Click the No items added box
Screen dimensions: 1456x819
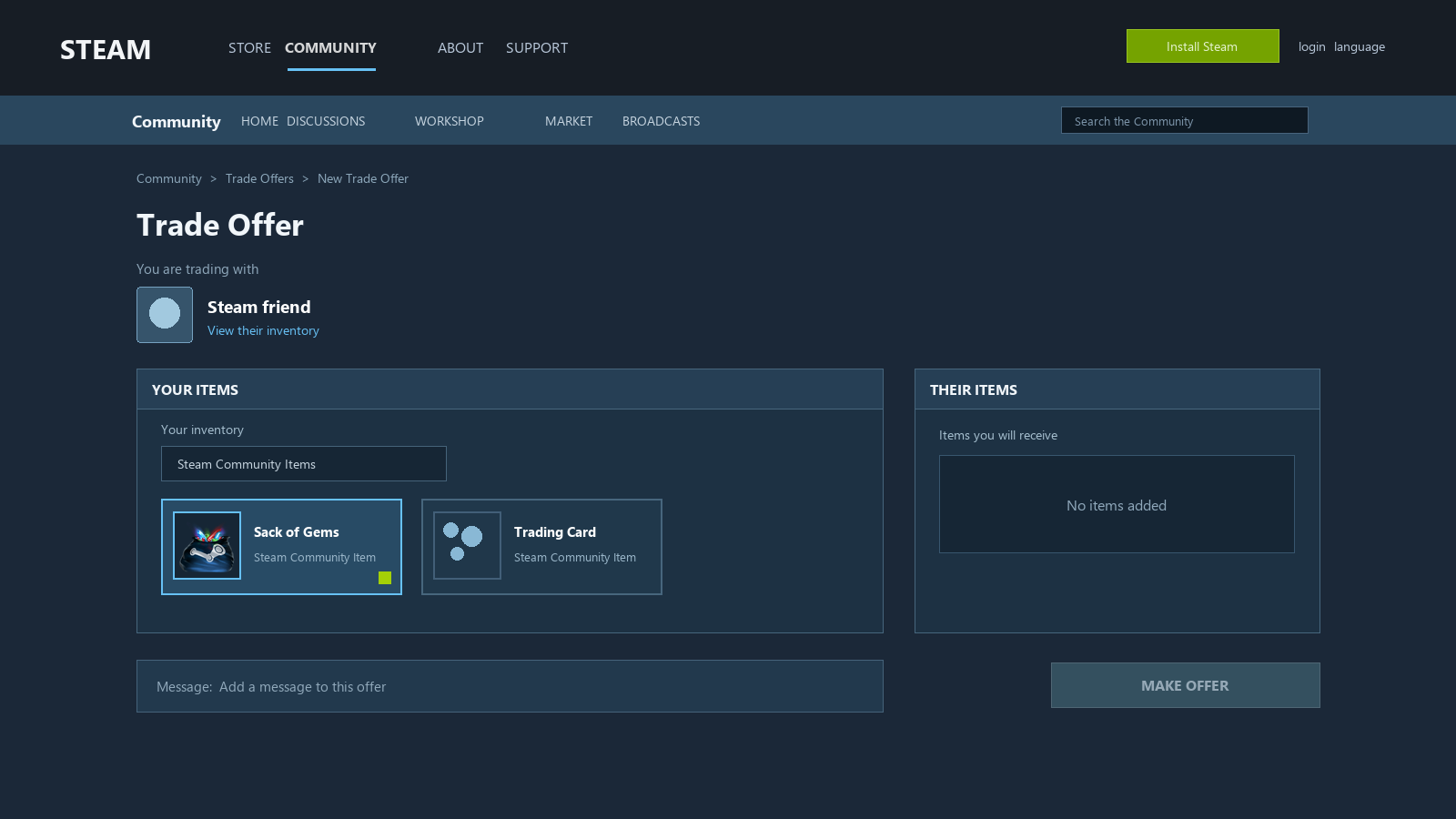1117,504
